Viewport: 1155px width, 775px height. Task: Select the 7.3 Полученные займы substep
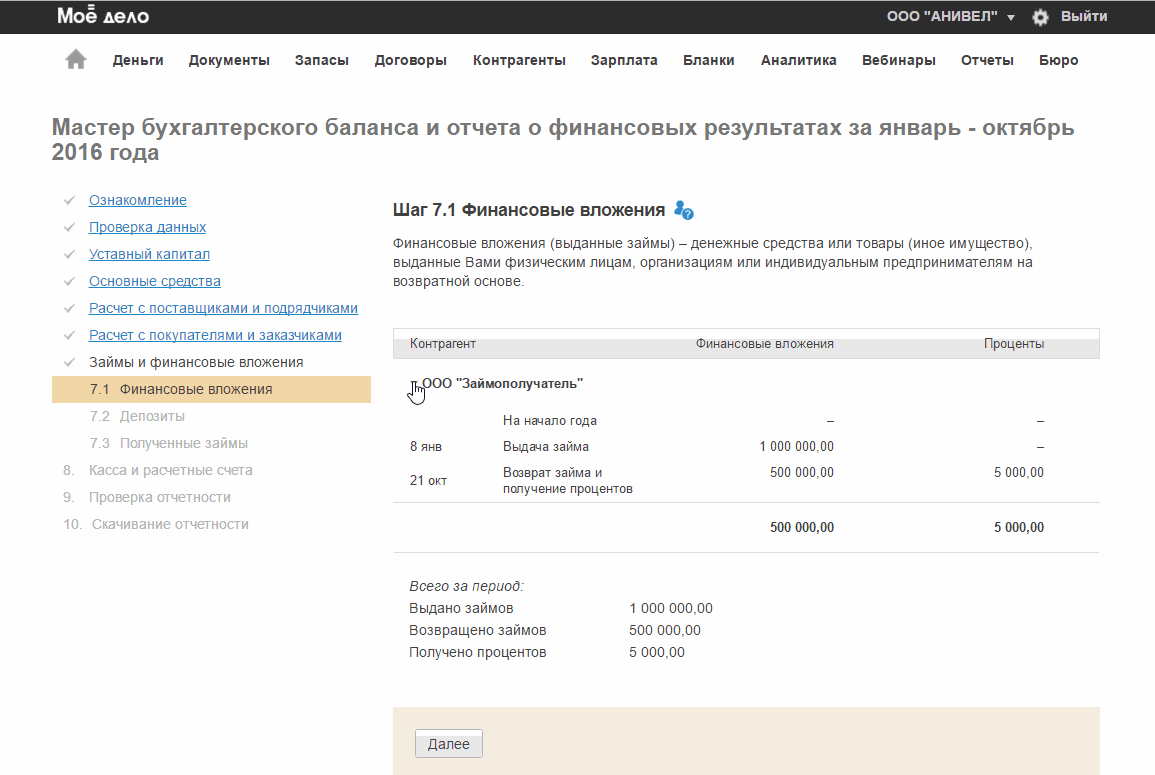[x=169, y=443]
